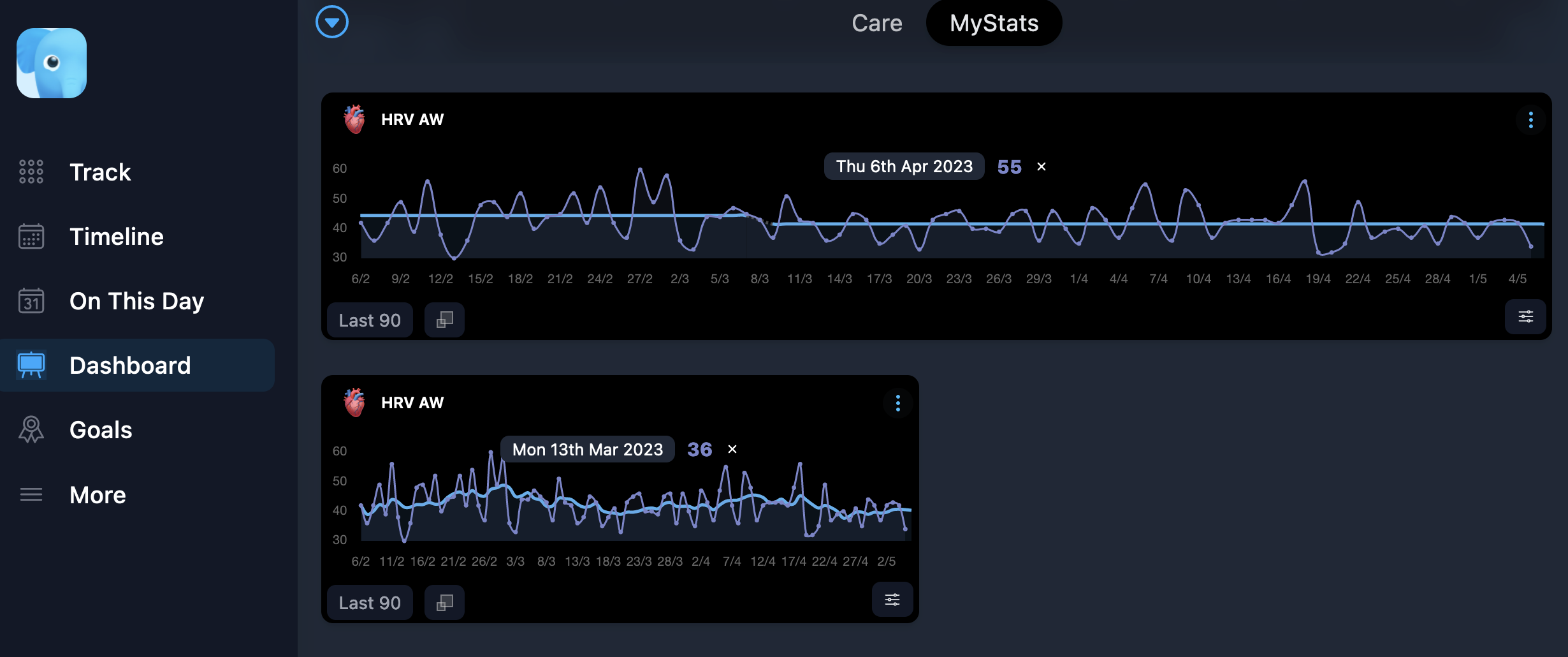Click the Goals ribbon award icon
The image size is (1568, 657).
click(x=31, y=430)
